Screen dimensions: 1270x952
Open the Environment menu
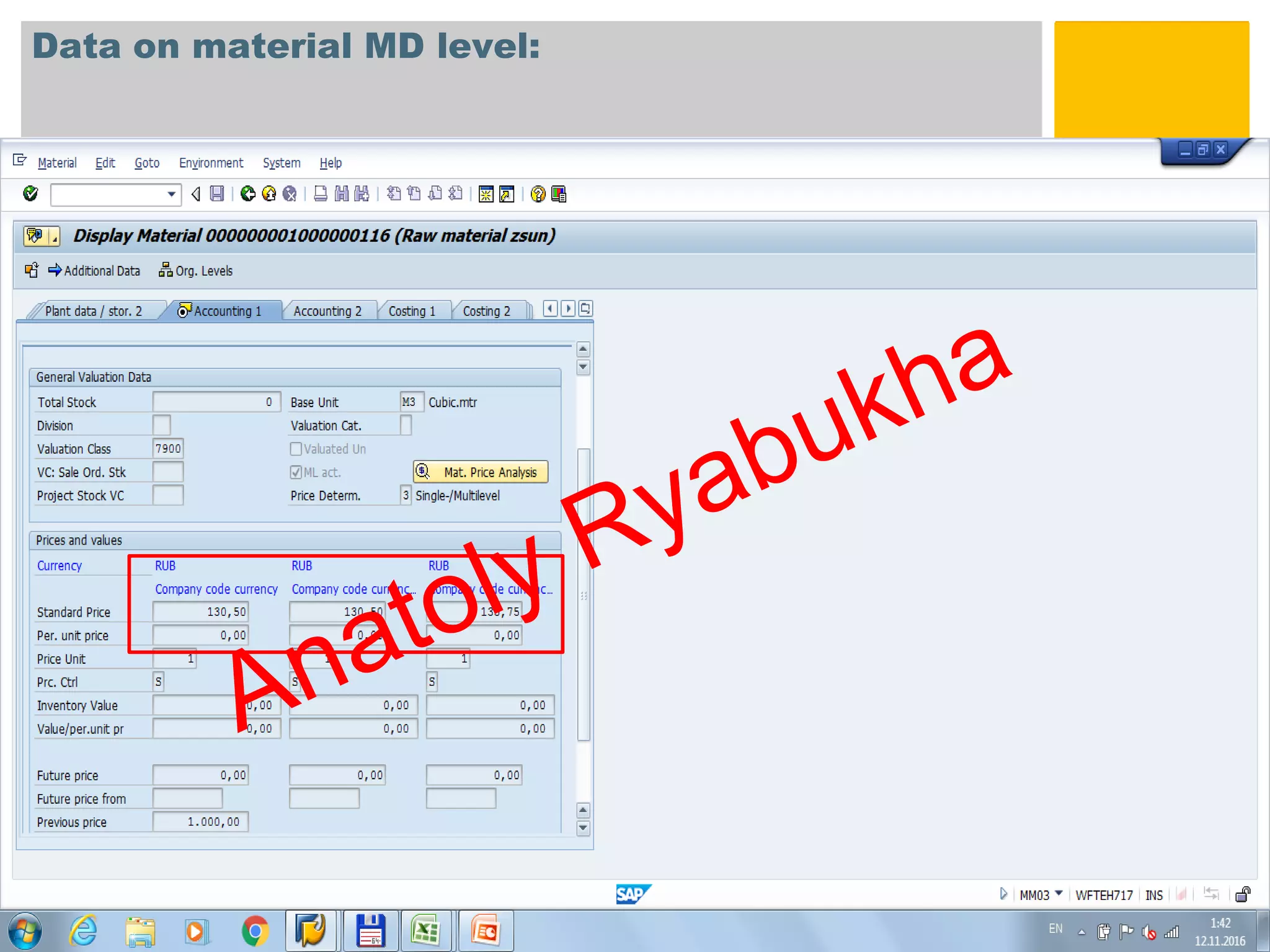click(x=211, y=163)
